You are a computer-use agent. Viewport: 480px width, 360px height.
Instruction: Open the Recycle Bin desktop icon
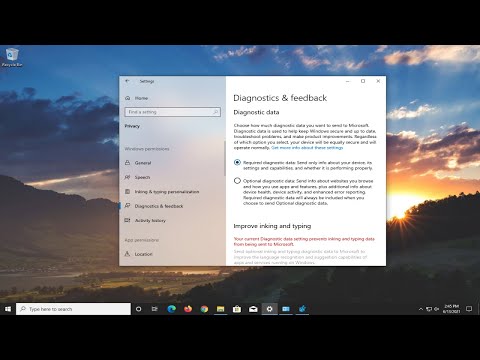[12, 57]
